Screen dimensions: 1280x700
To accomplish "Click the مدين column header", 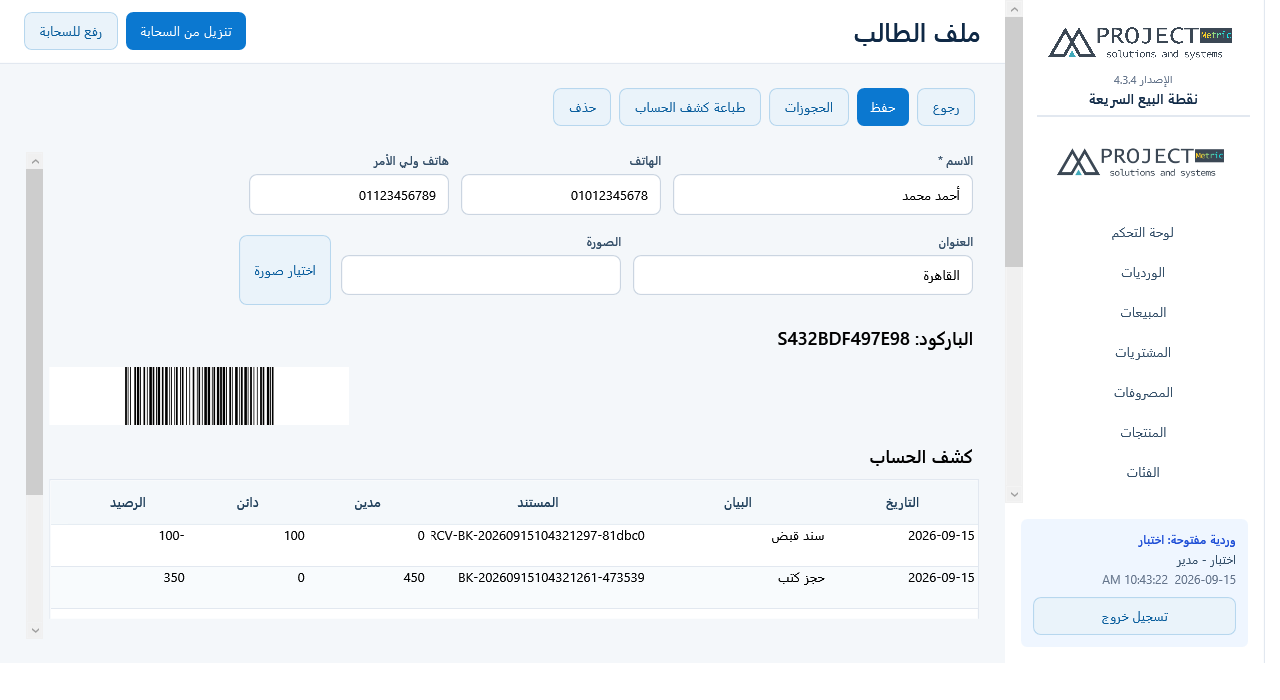I will coord(367,502).
